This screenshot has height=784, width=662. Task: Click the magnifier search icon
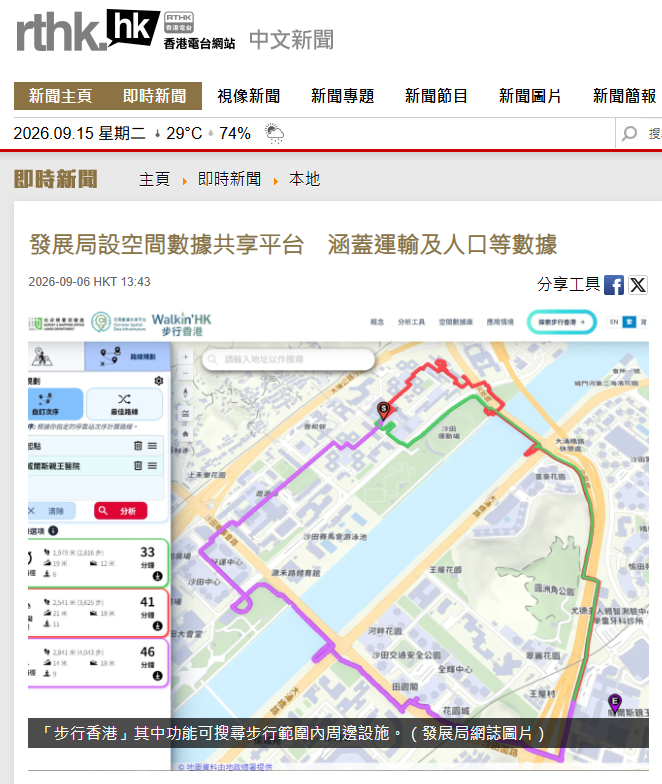click(629, 134)
